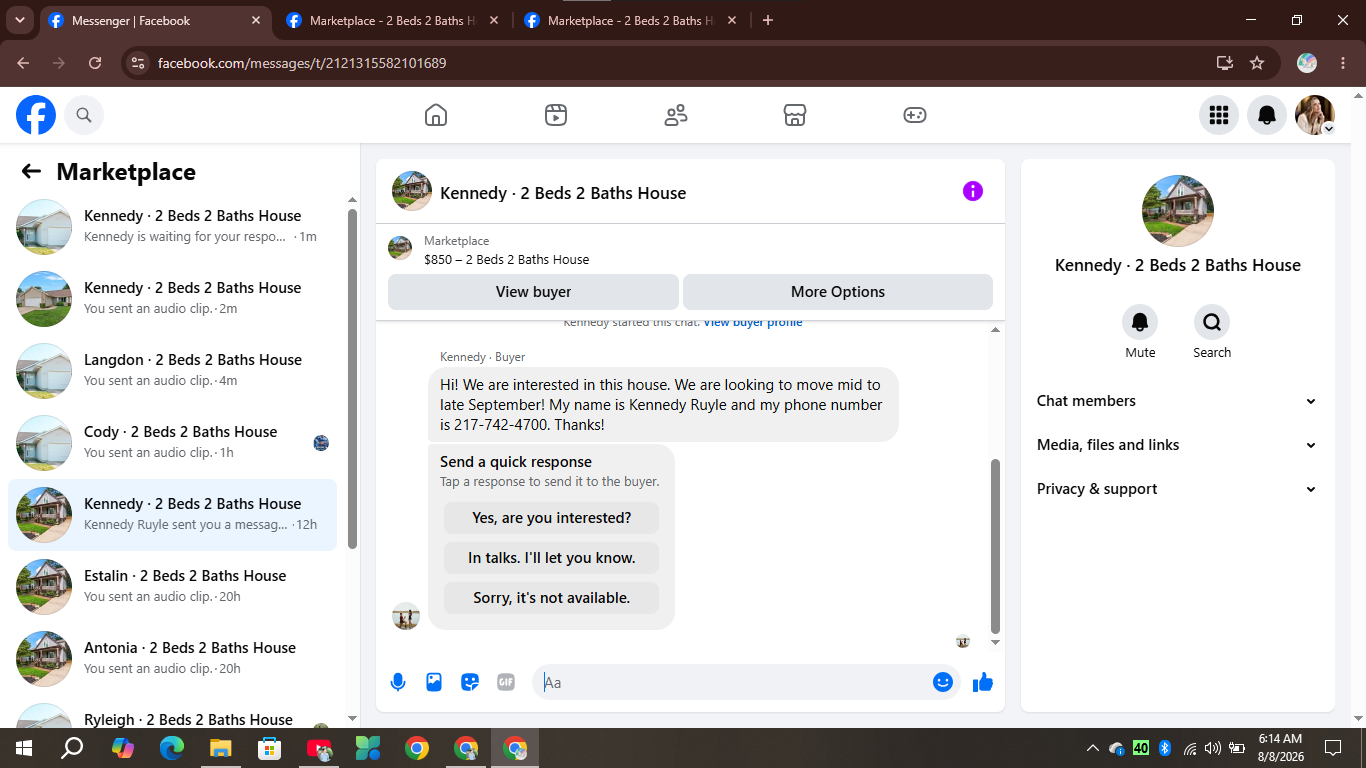The image size is (1366, 768).
Task: Click the Facebook logo icon
Action: click(x=36, y=115)
